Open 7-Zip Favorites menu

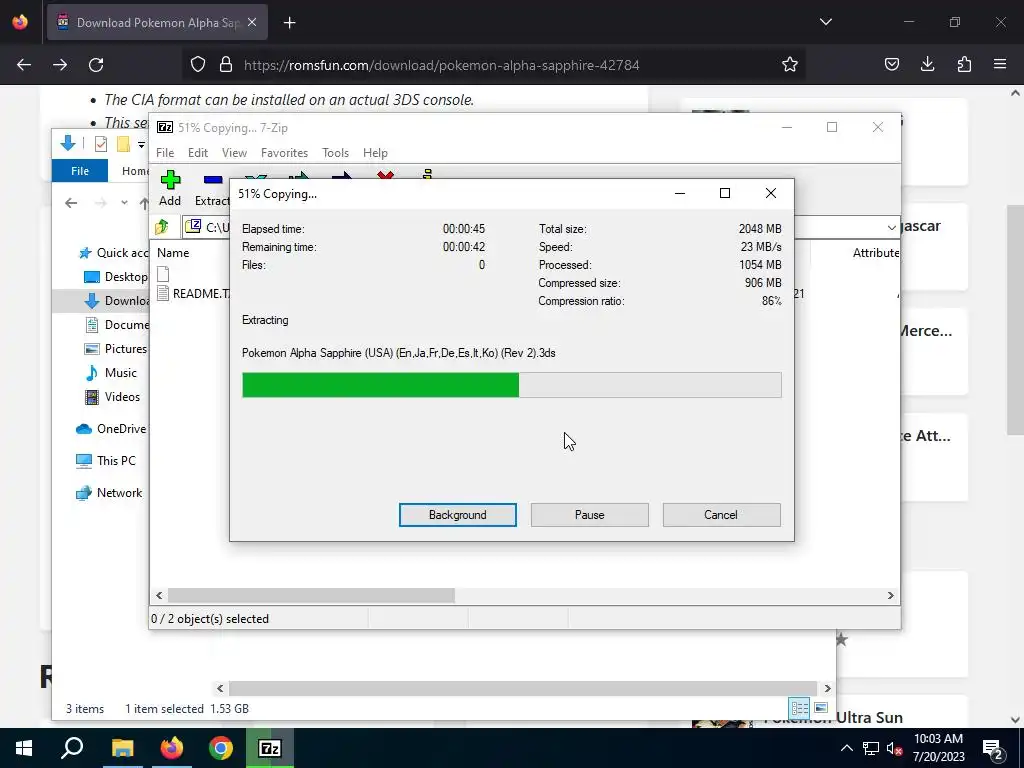click(x=284, y=153)
